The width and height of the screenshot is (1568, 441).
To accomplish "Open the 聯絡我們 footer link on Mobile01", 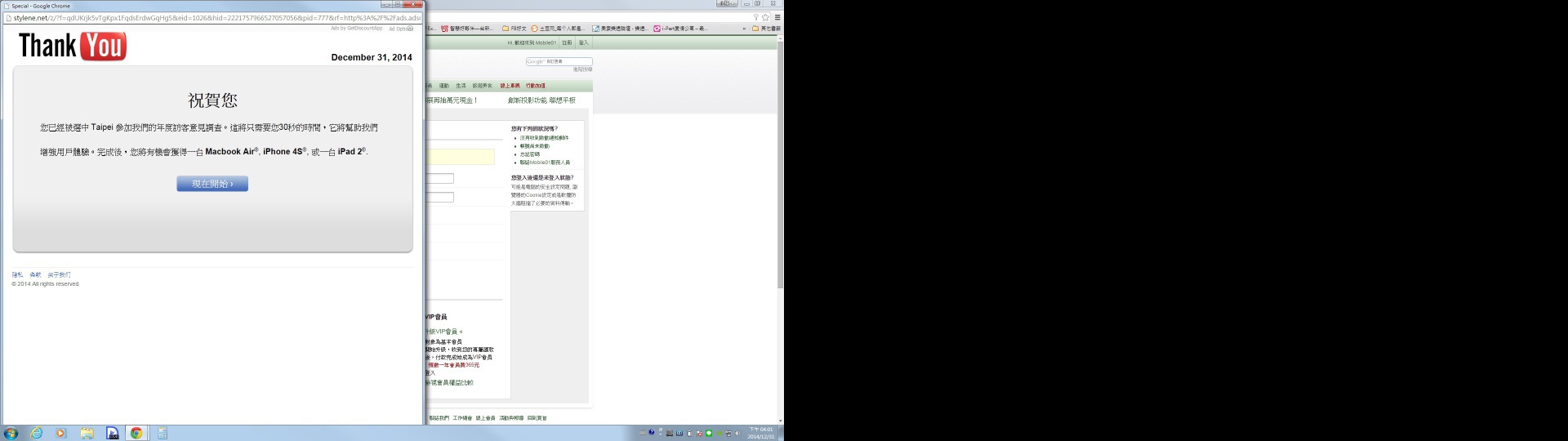I will (x=439, y=418).
